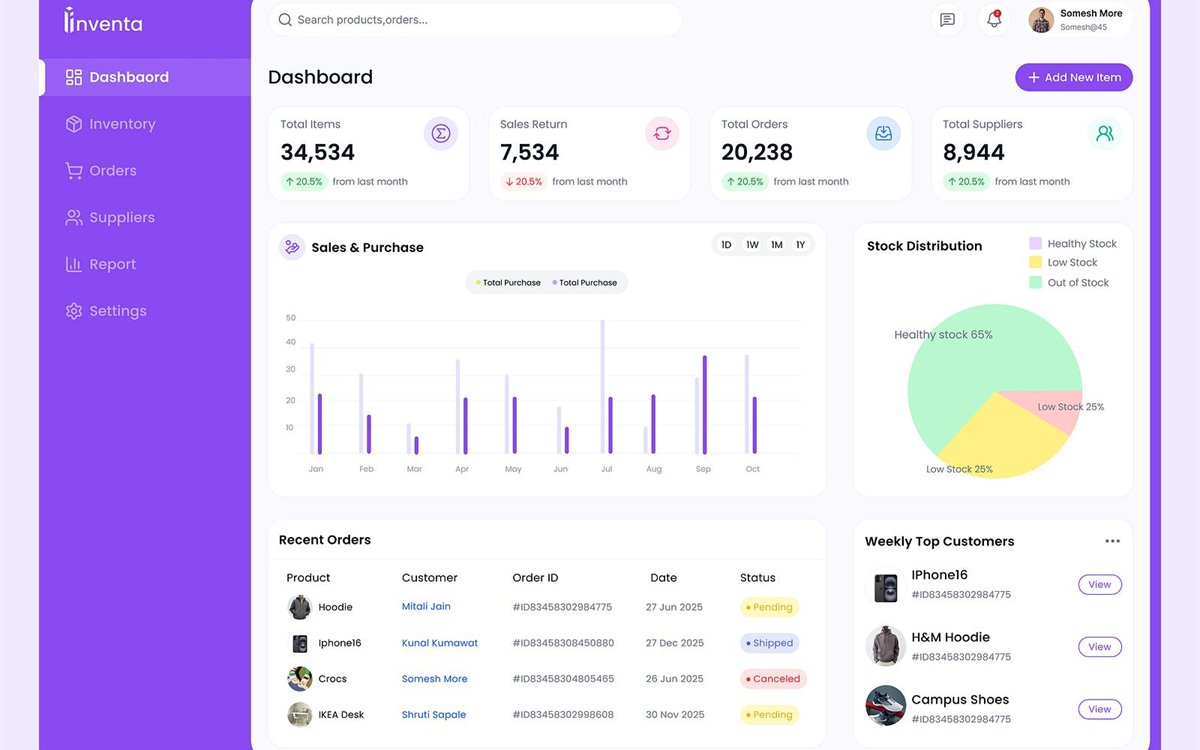Switch chart range to 1Y
Screen dimensions: 1200x750
(801, 245)
